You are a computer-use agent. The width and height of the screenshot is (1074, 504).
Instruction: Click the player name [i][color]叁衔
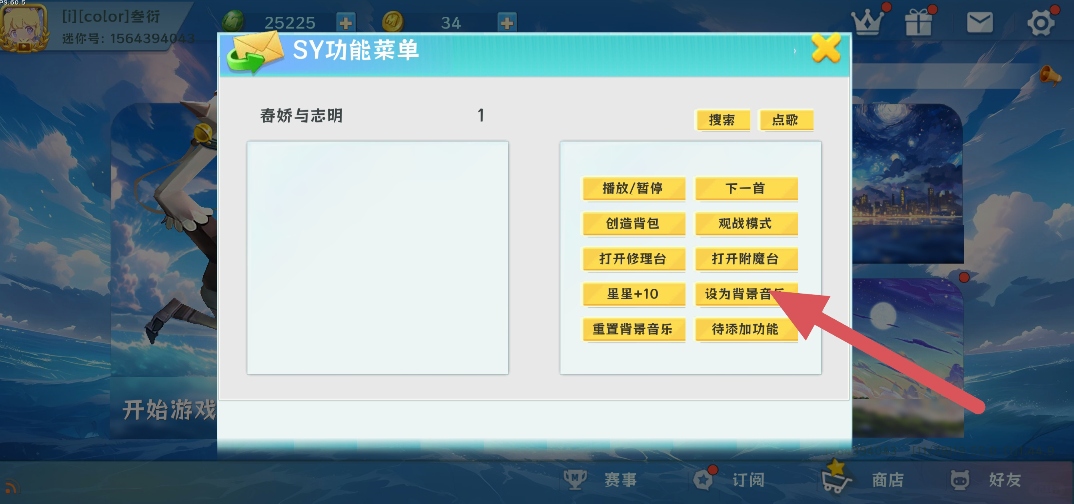(111, 16)
